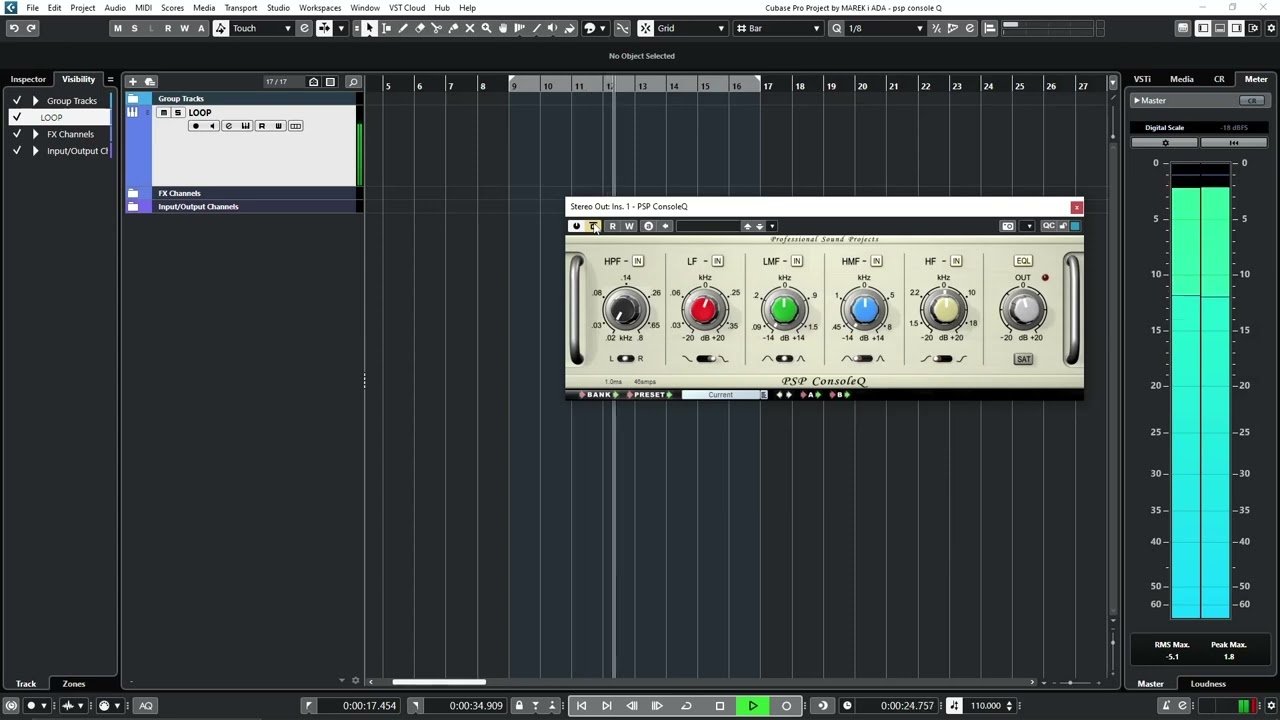The height and width of the screenshot is (720, 1280).
Task: Toggle LOOP track visibility checkmark
Action: (x=16, y=117)
